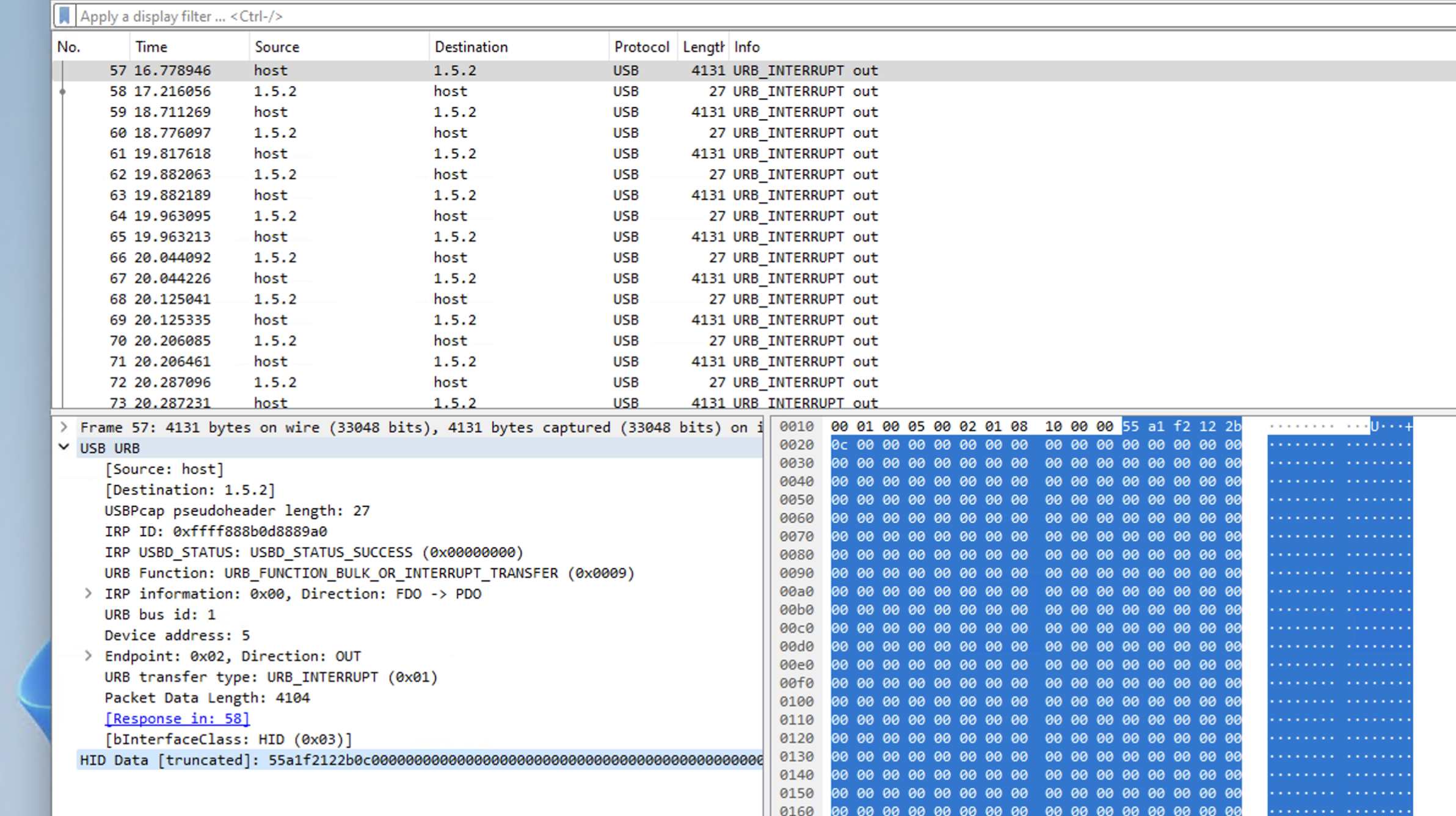Screen dimensions: 1456x816
Task: Sort packets by Source column
Action: coord(277,47)
